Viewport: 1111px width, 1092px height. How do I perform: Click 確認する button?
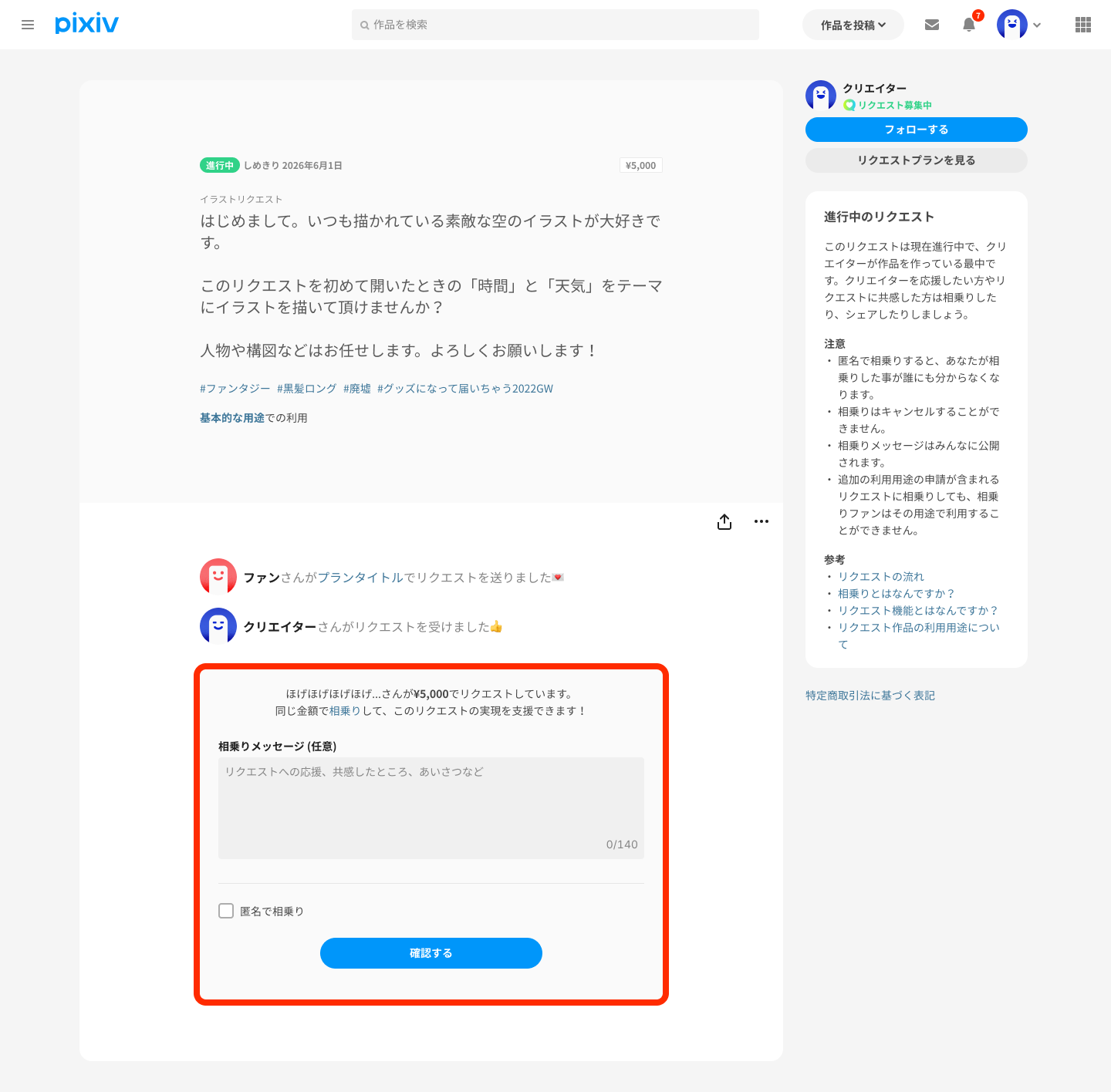coord(431,953)
